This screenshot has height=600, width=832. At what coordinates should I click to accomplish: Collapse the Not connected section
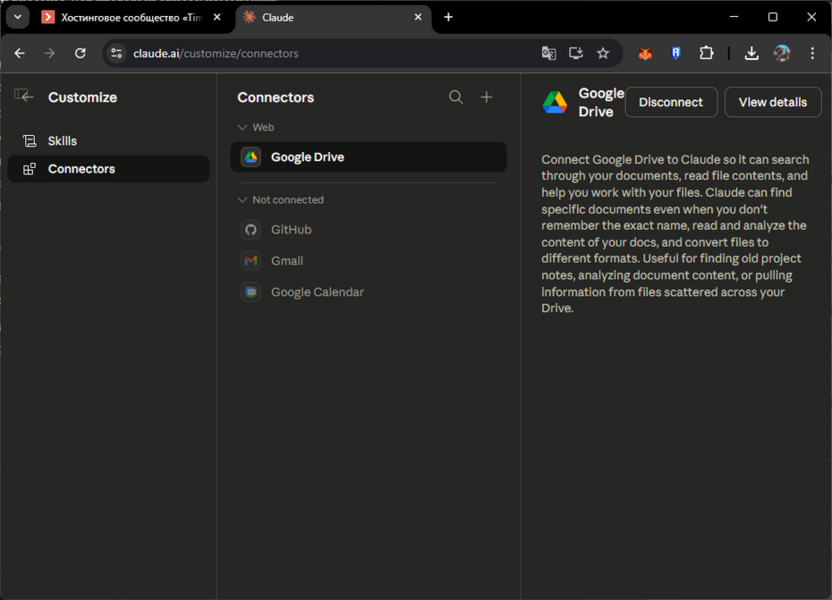pyautogui.click(x=243, y=200)
